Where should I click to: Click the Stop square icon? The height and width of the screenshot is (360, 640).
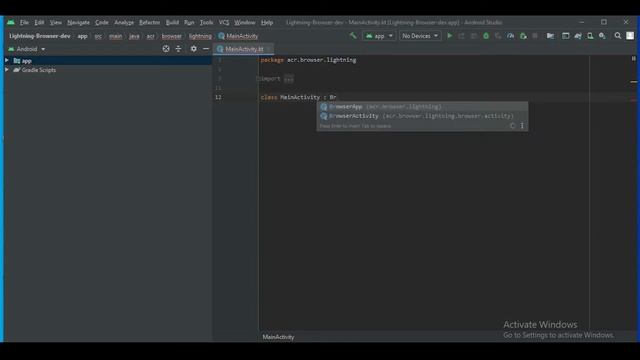(x=535, y=36)
